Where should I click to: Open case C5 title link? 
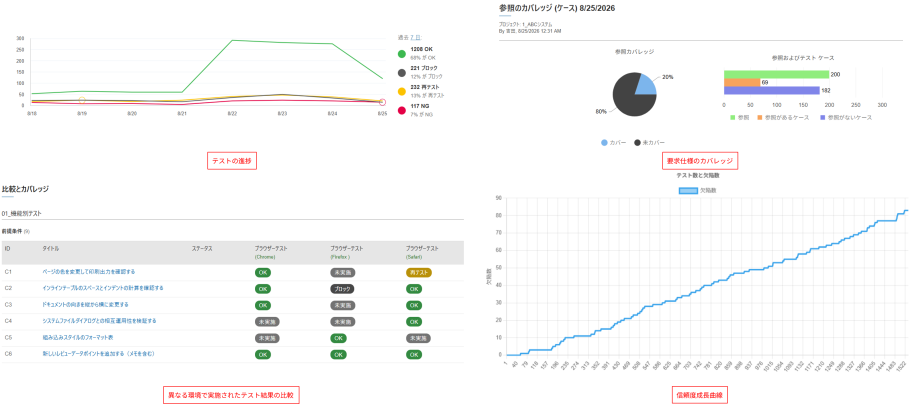coord(78,338)
